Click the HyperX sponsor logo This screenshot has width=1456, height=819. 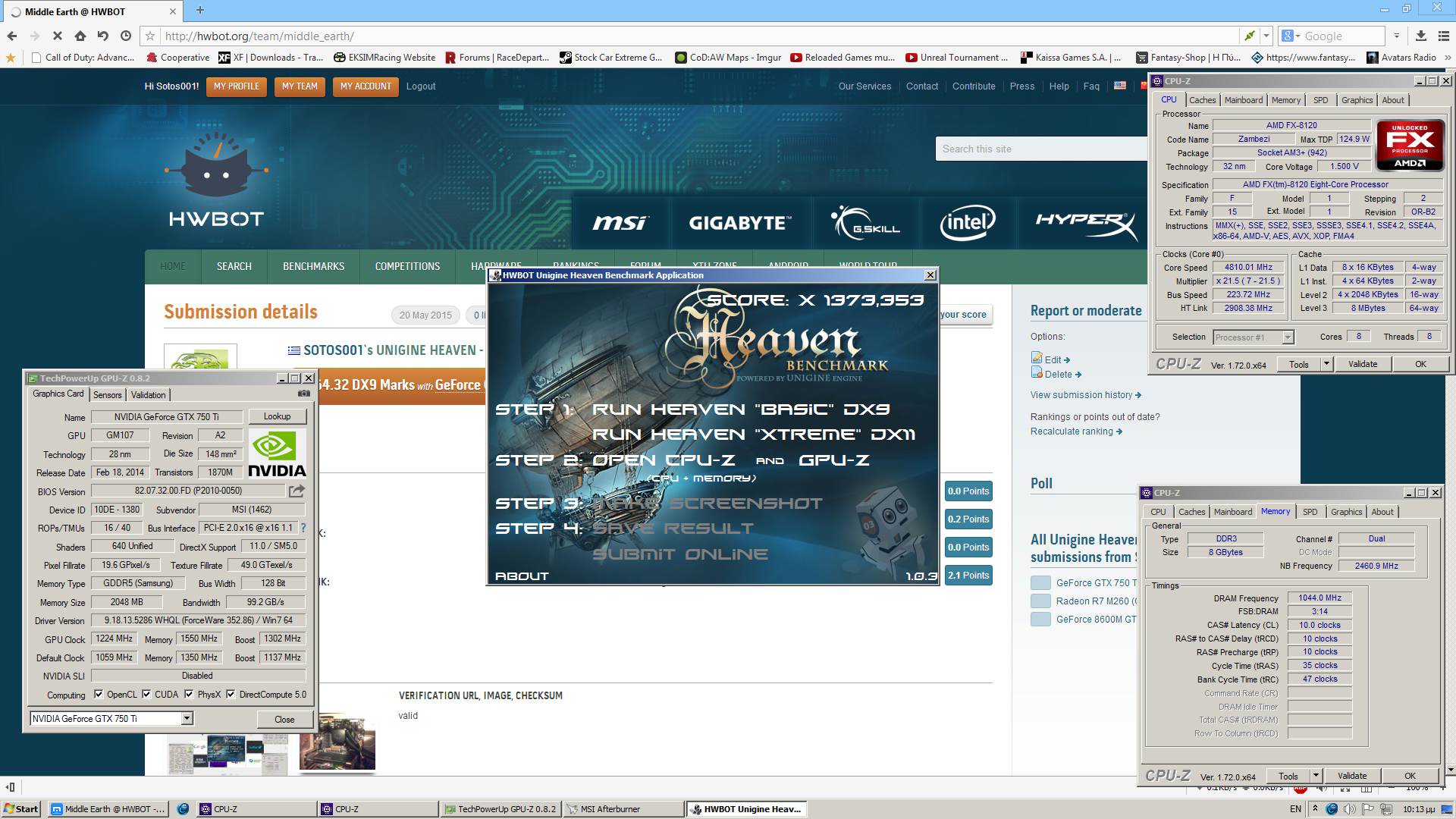point(1086,224)
